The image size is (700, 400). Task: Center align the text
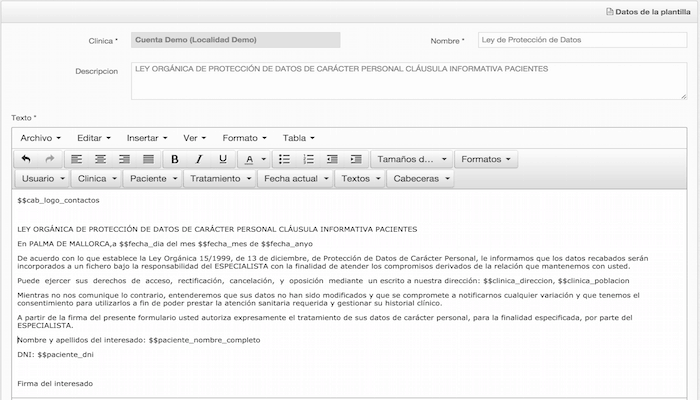[x=101, y=159]
